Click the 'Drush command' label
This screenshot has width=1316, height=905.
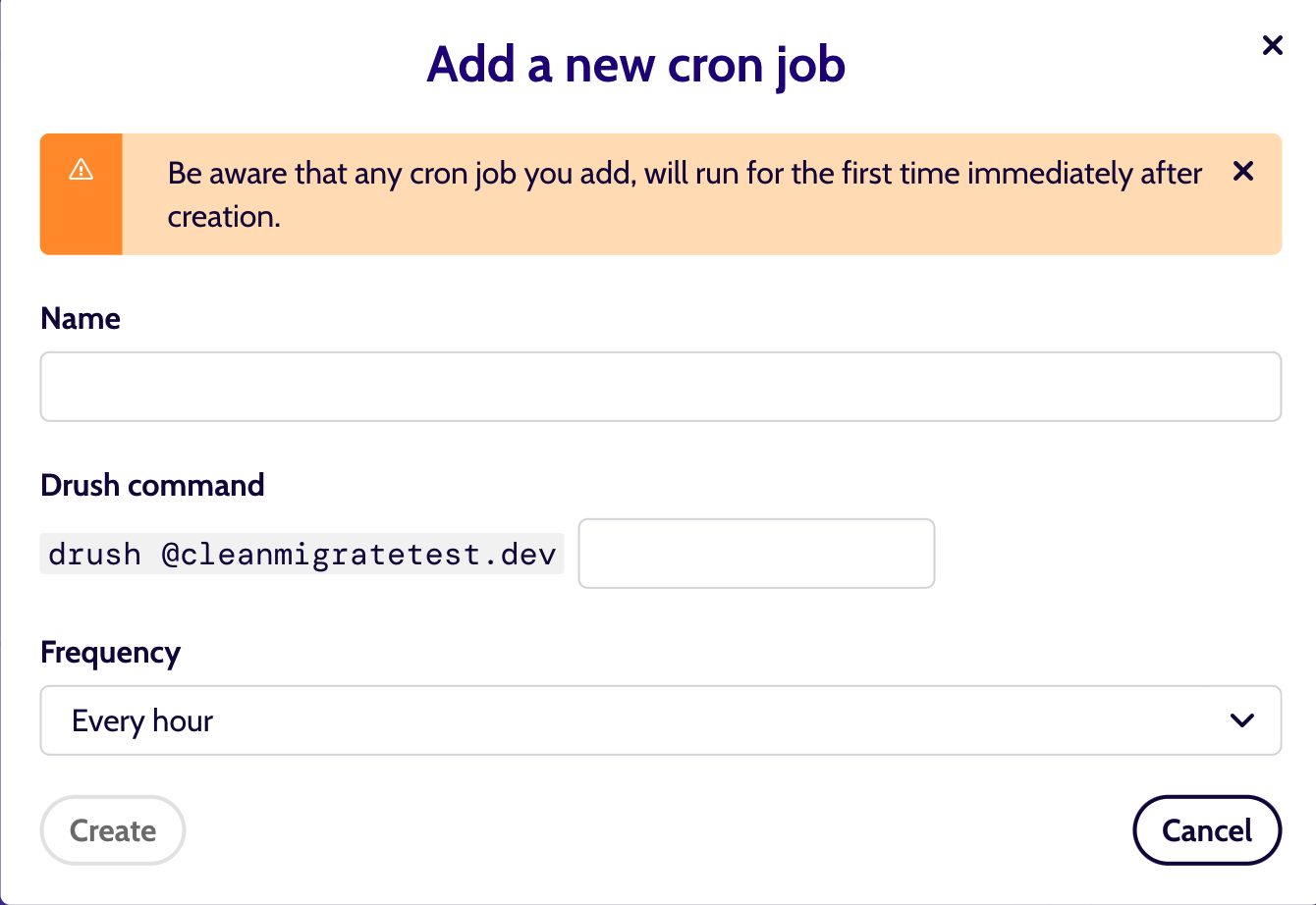[153, 485]
